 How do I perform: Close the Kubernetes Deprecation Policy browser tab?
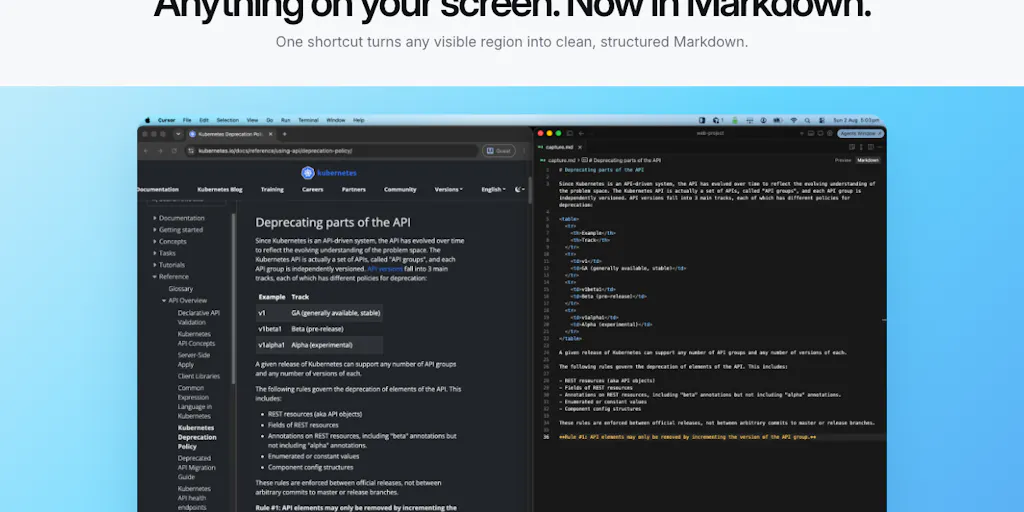click(x=270, y=134)
